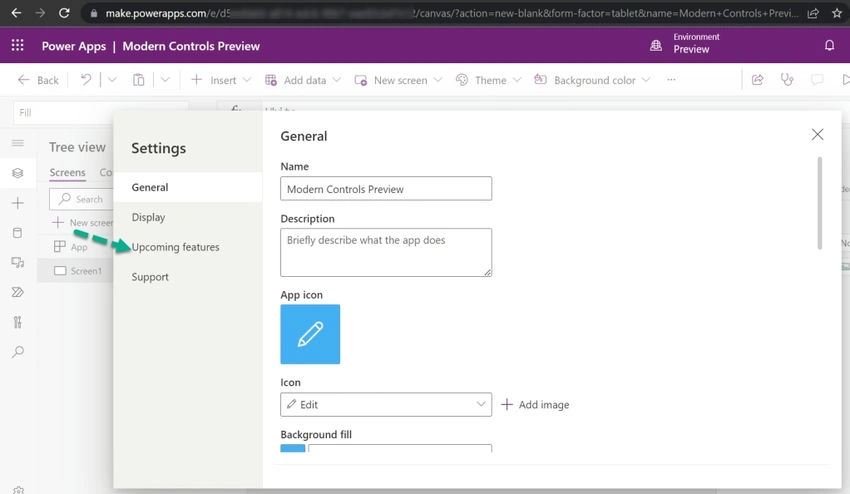Screen dimensions: 850x494
Task: Switch to the Screens tab in Tree view
Action: tap(67, 172)
